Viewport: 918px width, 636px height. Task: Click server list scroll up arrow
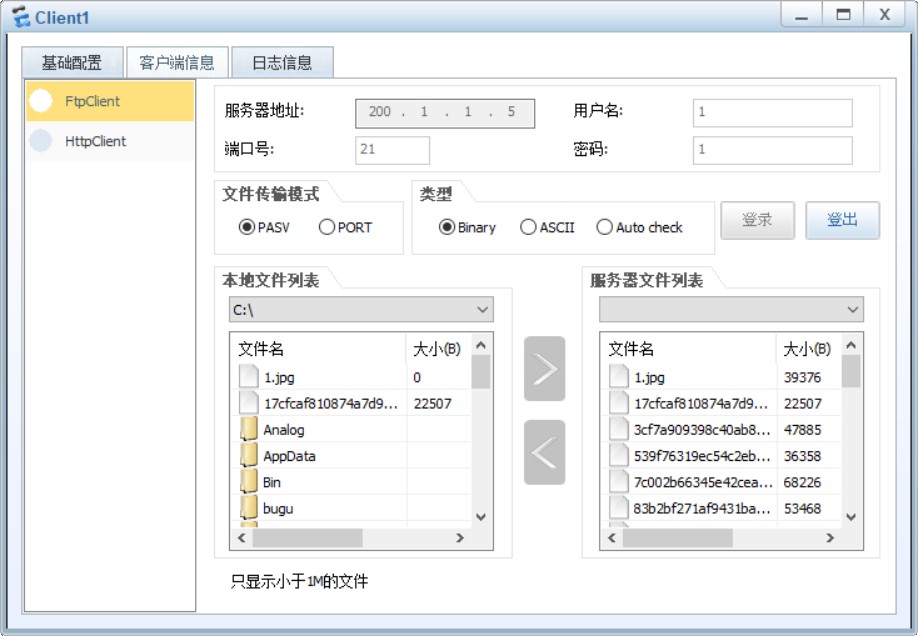pos(851,345)
